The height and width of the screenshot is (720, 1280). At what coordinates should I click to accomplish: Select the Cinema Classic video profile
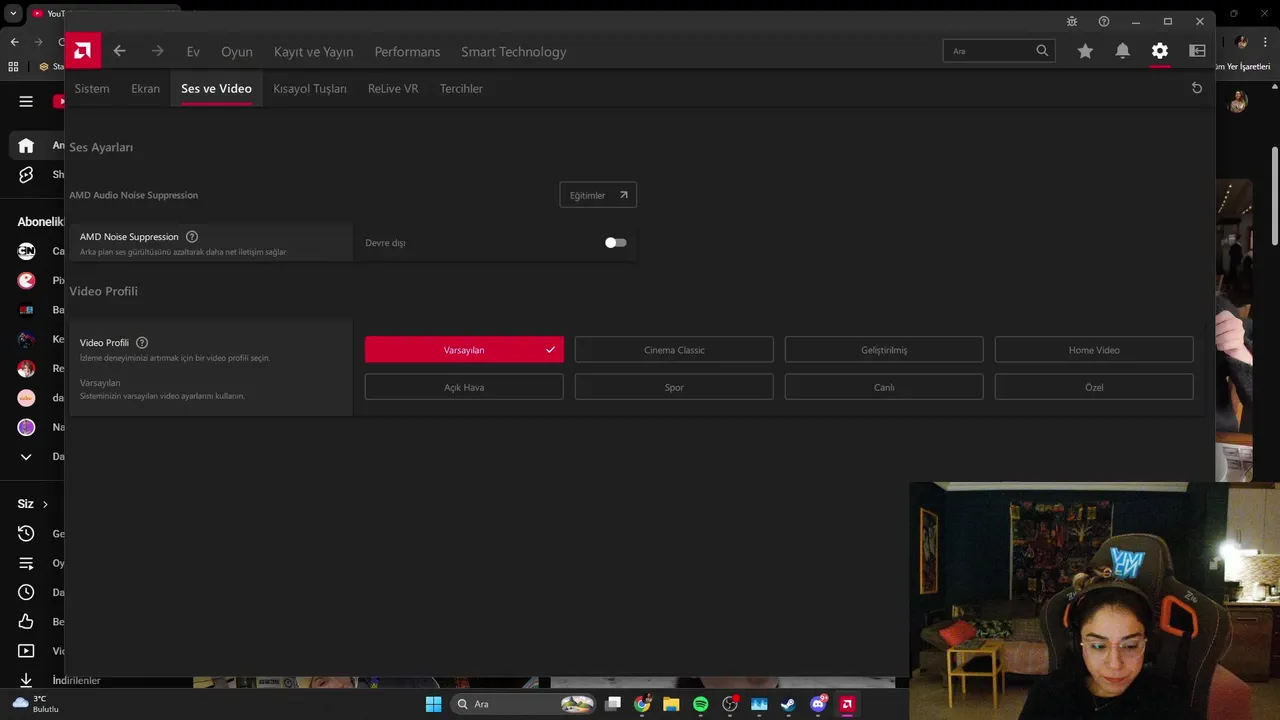pos(674,350)
